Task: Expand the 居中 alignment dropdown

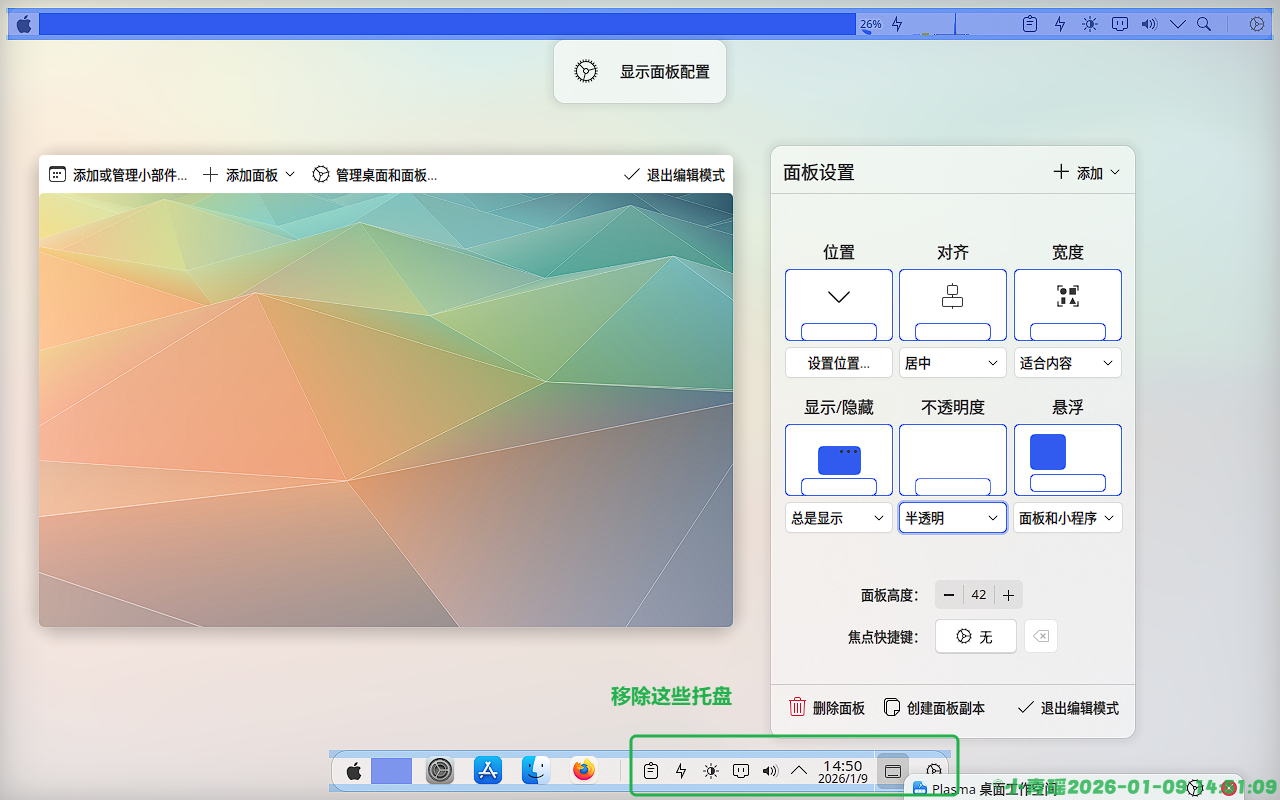Action: pos(952,363)
